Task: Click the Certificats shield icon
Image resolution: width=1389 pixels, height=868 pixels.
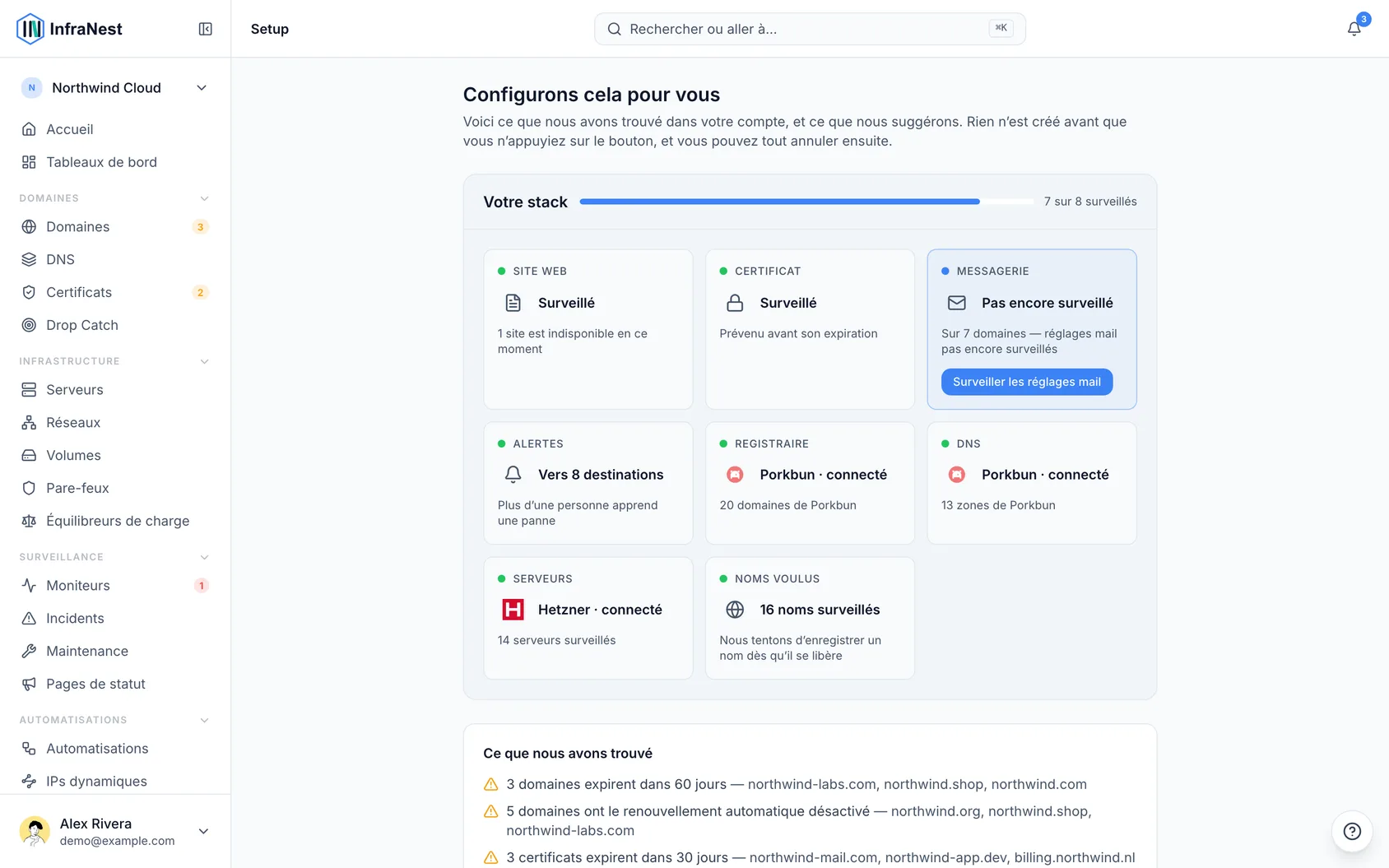Action: pyautogui.click(x=29, y=292)
